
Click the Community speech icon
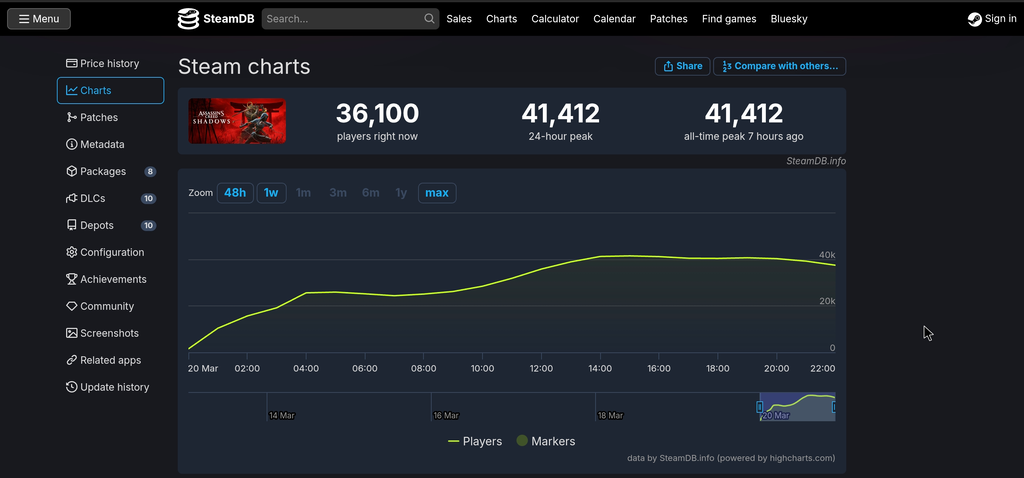coord(72,306)
